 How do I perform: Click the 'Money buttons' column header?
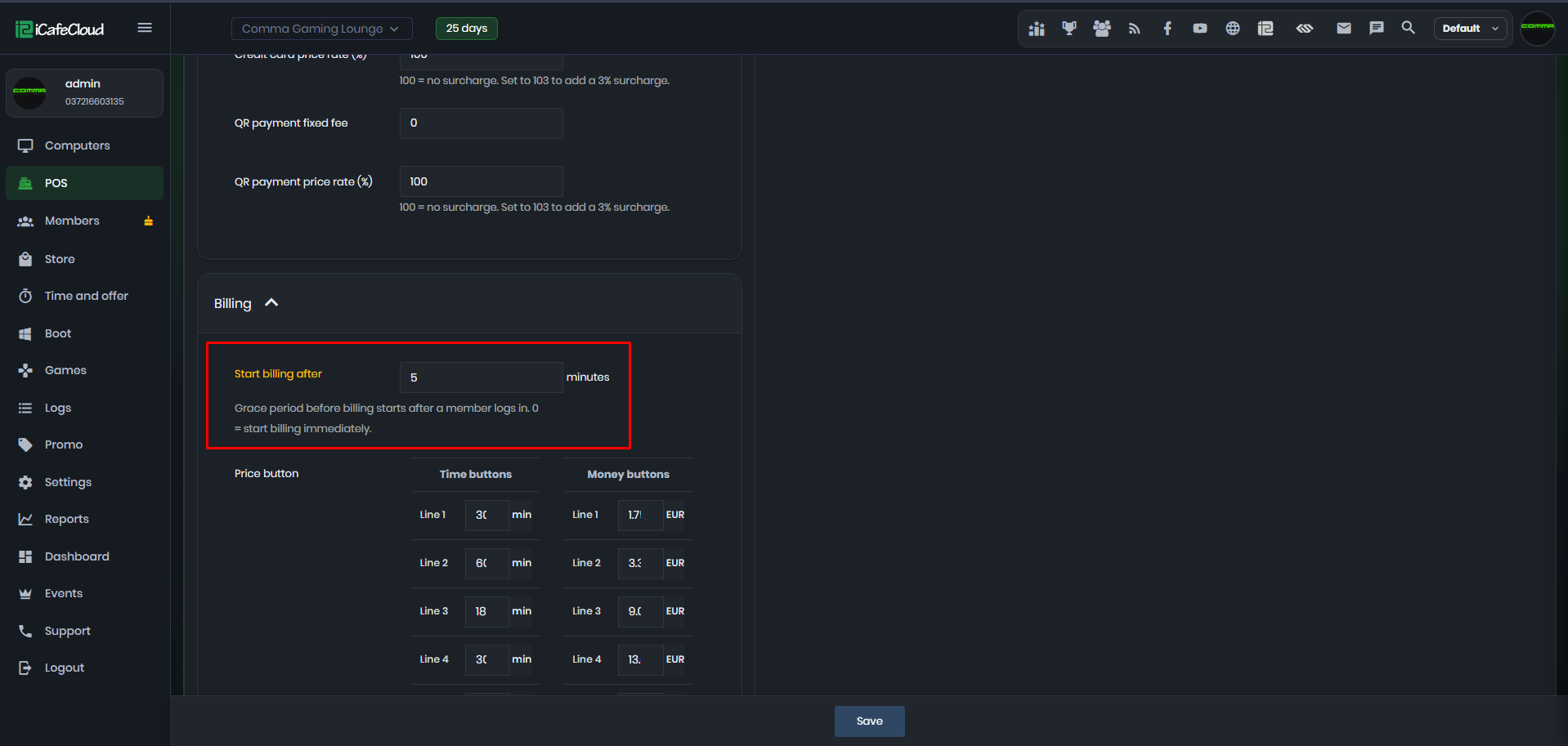click(x=628, y=474)
